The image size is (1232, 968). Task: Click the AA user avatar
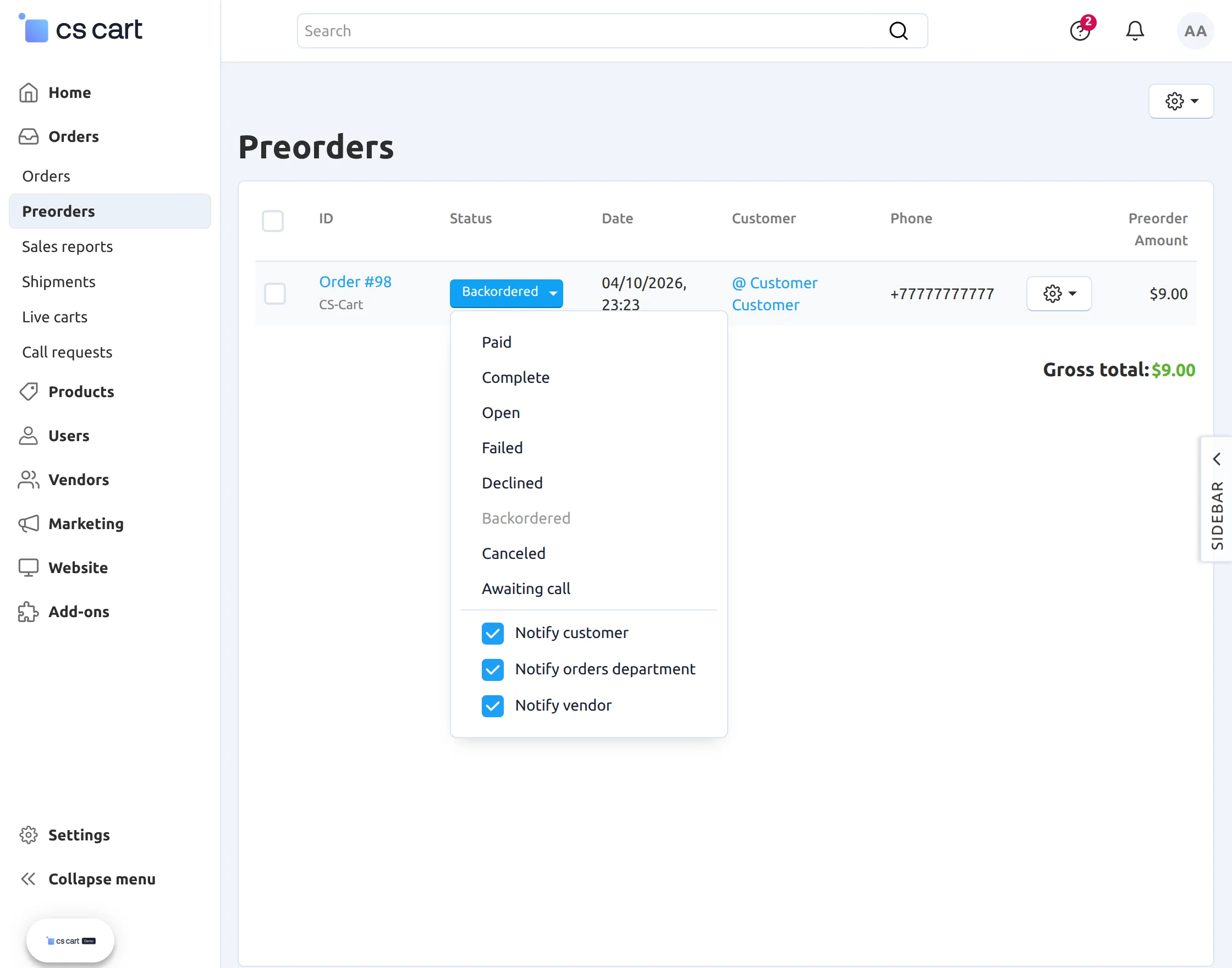(1195, 31)
